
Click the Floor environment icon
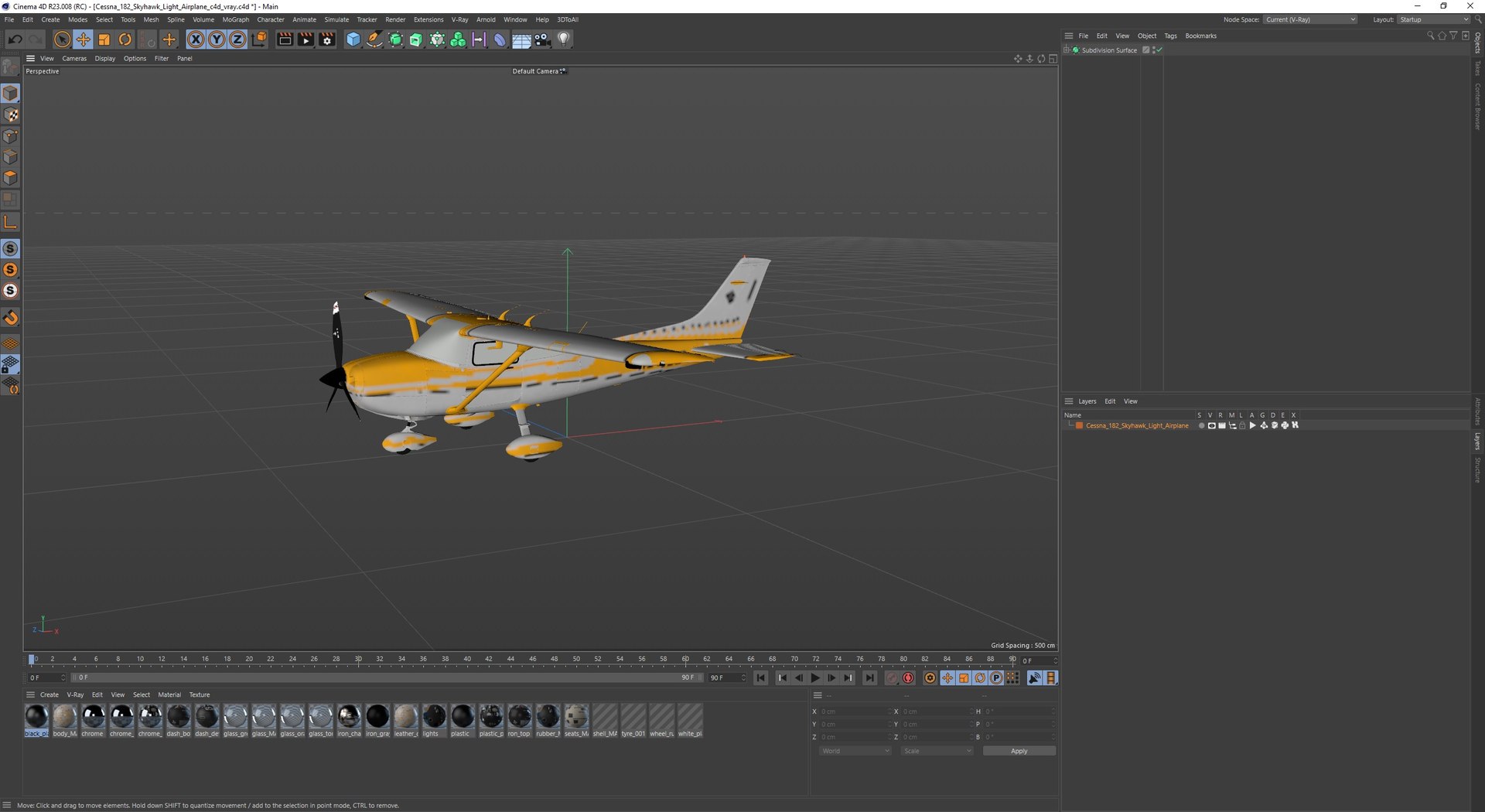[521, 39]
